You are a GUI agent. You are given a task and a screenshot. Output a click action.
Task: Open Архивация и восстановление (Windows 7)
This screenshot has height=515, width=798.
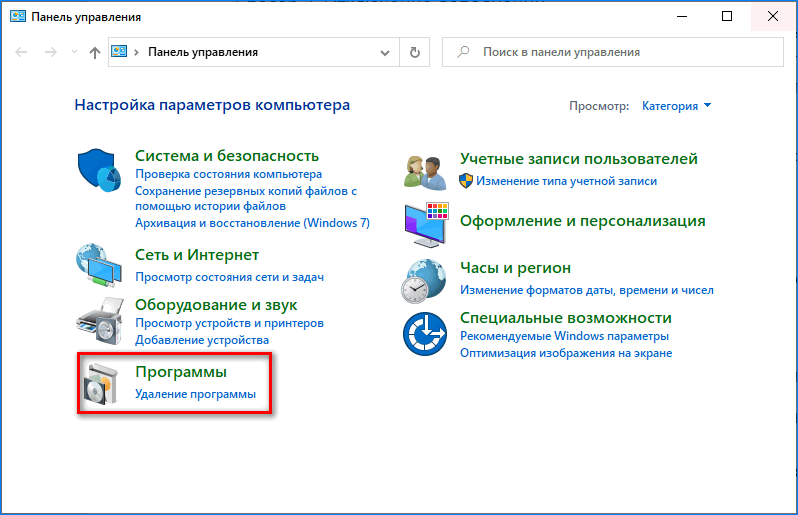click(252, 223)
